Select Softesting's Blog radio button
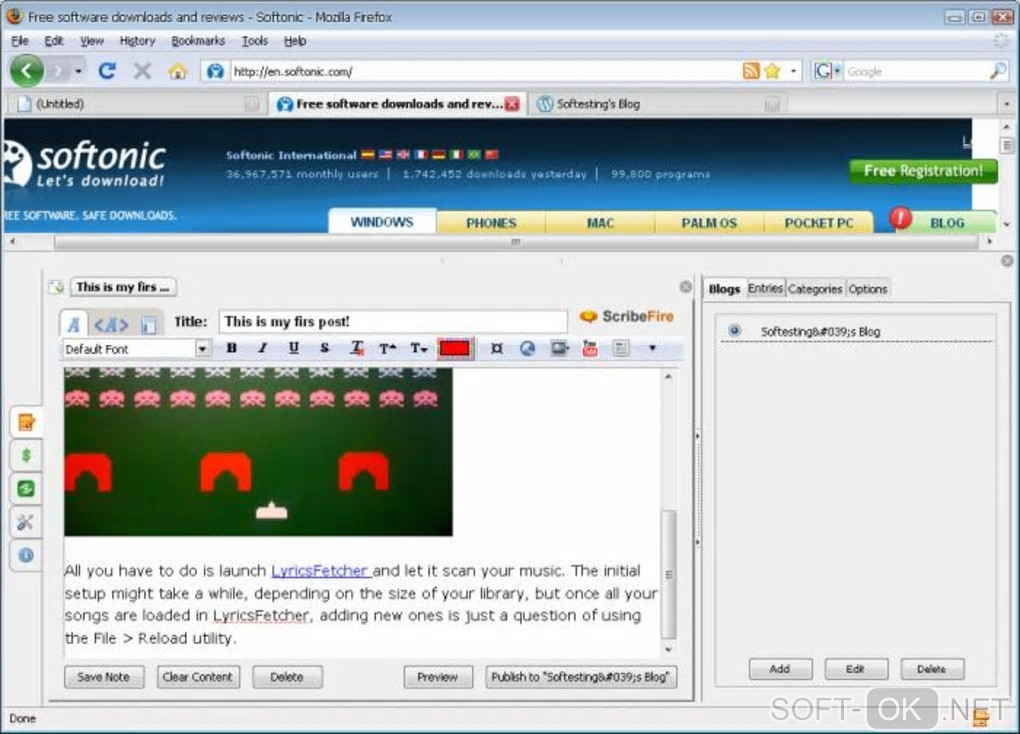1020x734 pixels. click(734, 330)
